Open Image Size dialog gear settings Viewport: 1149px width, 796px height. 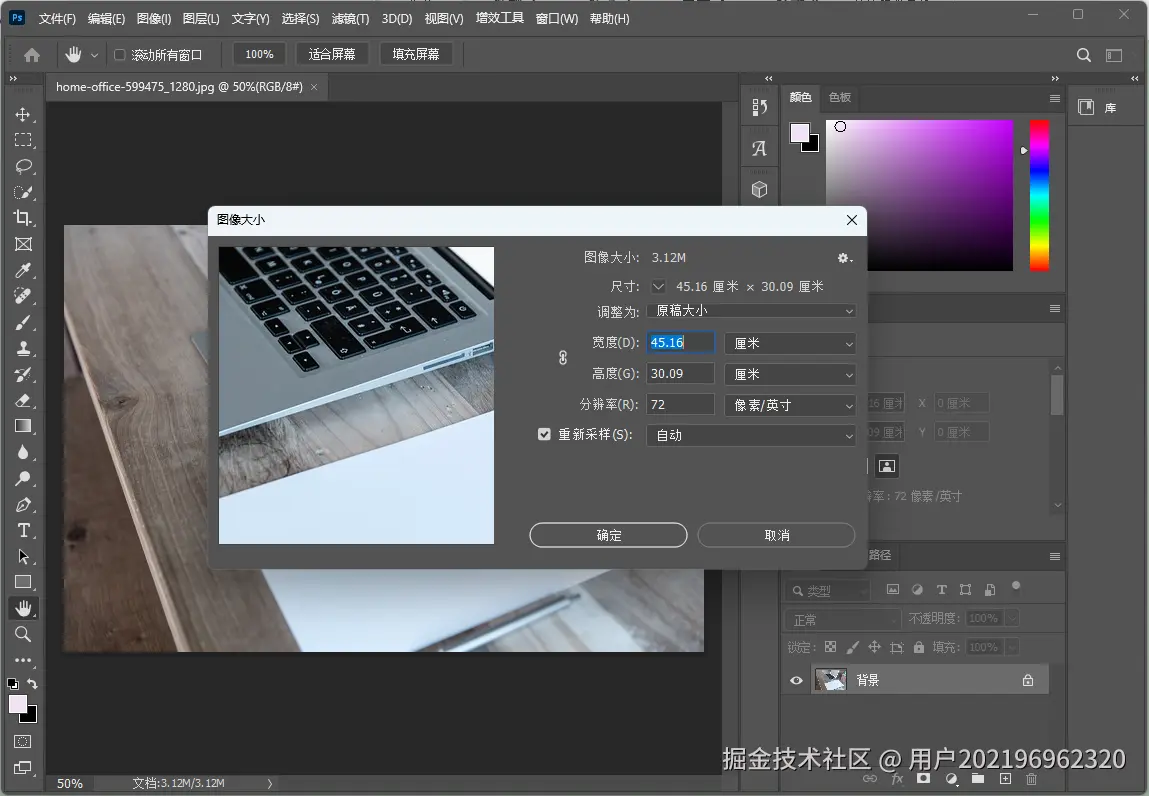(844, 258)
